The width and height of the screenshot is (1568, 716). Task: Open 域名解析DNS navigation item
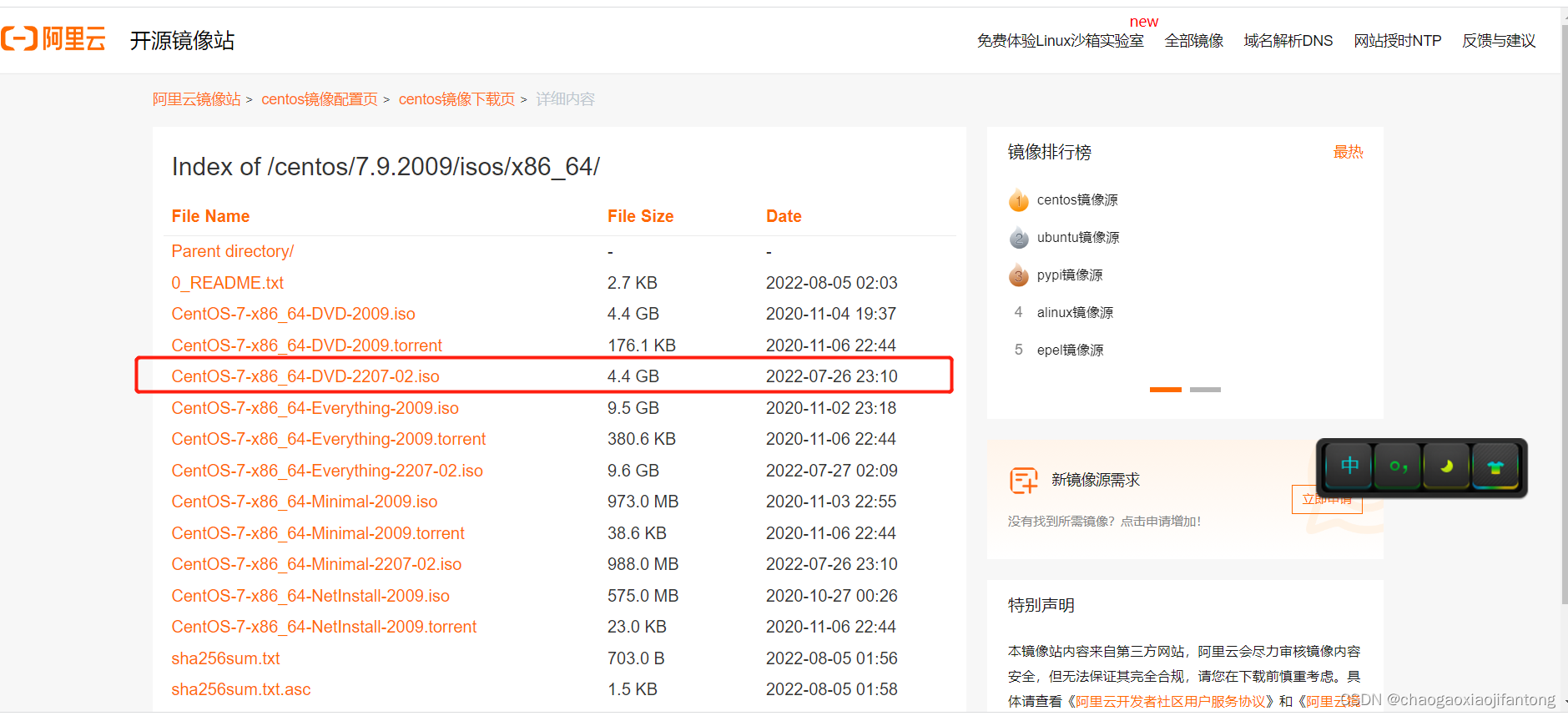pyautogui.click(x=1288, y=41)
